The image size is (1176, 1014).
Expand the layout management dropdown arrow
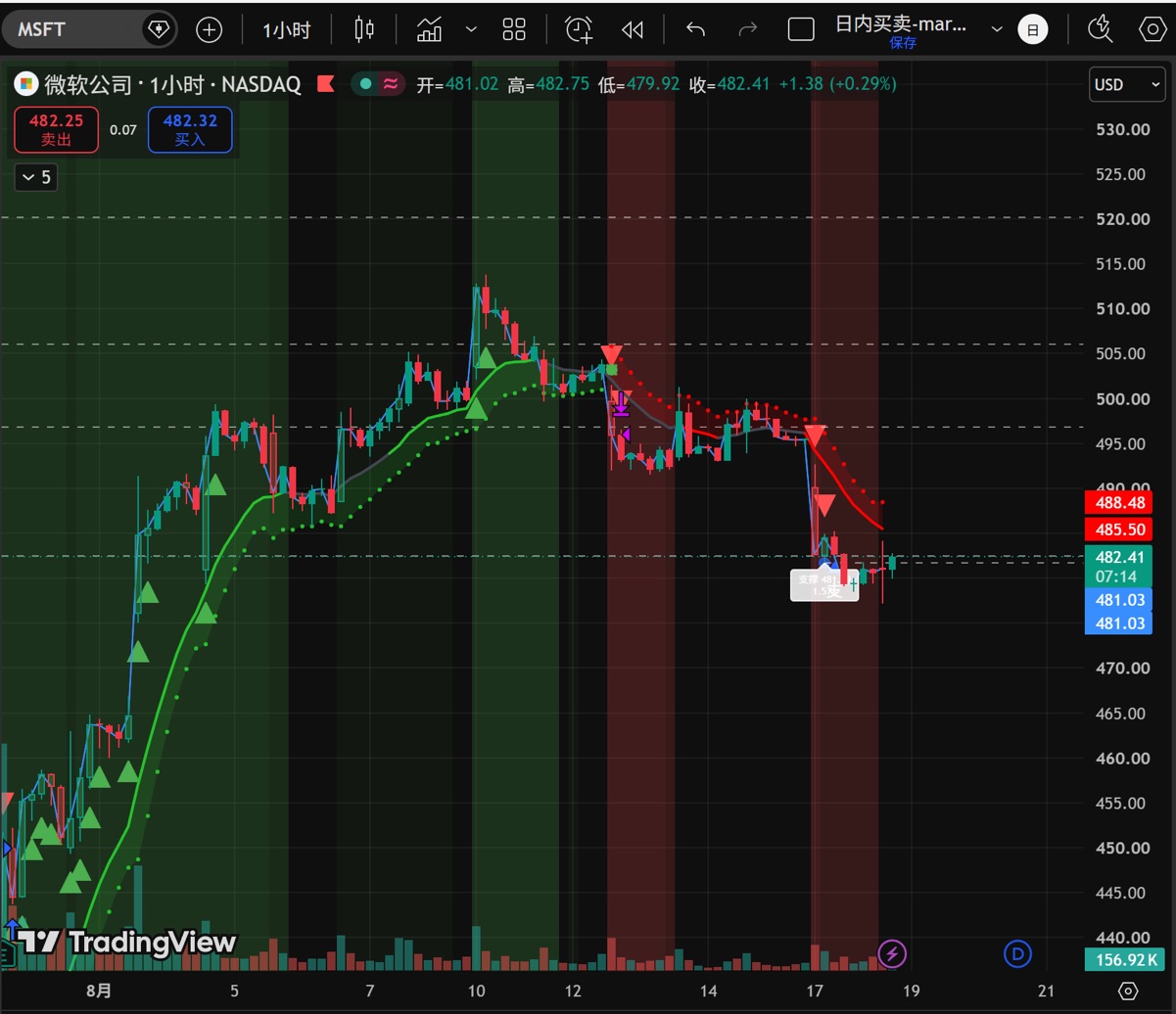pyautogui.click(x=997, y=29)
